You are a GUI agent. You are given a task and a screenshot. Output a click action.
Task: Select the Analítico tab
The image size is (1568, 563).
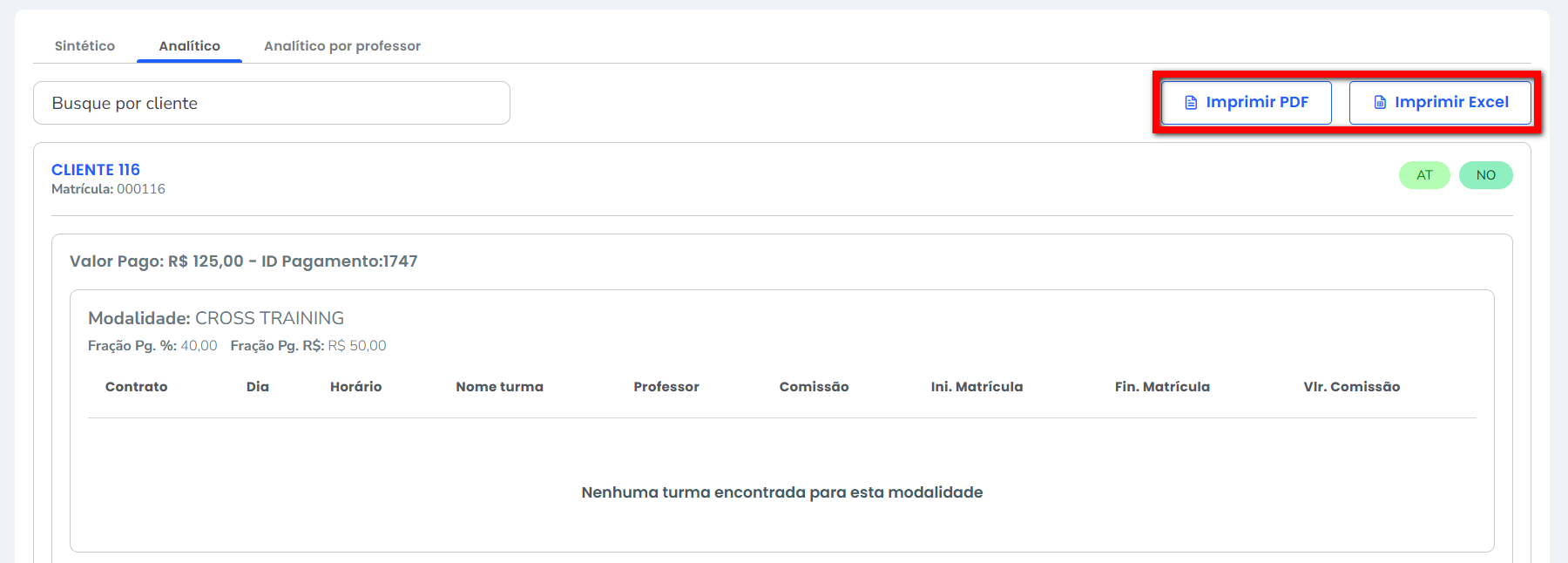[189, 46]
